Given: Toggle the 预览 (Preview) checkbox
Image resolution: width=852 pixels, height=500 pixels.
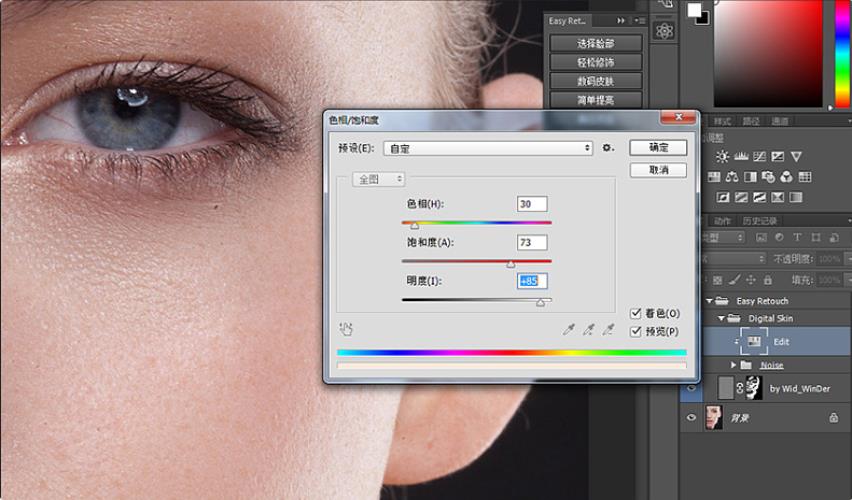Looking at the screenshot, I should click(636, 332).
